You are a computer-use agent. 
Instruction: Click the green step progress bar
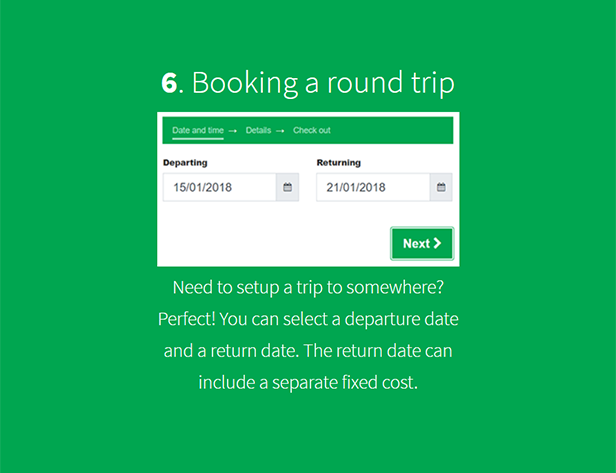click(308, 130)
